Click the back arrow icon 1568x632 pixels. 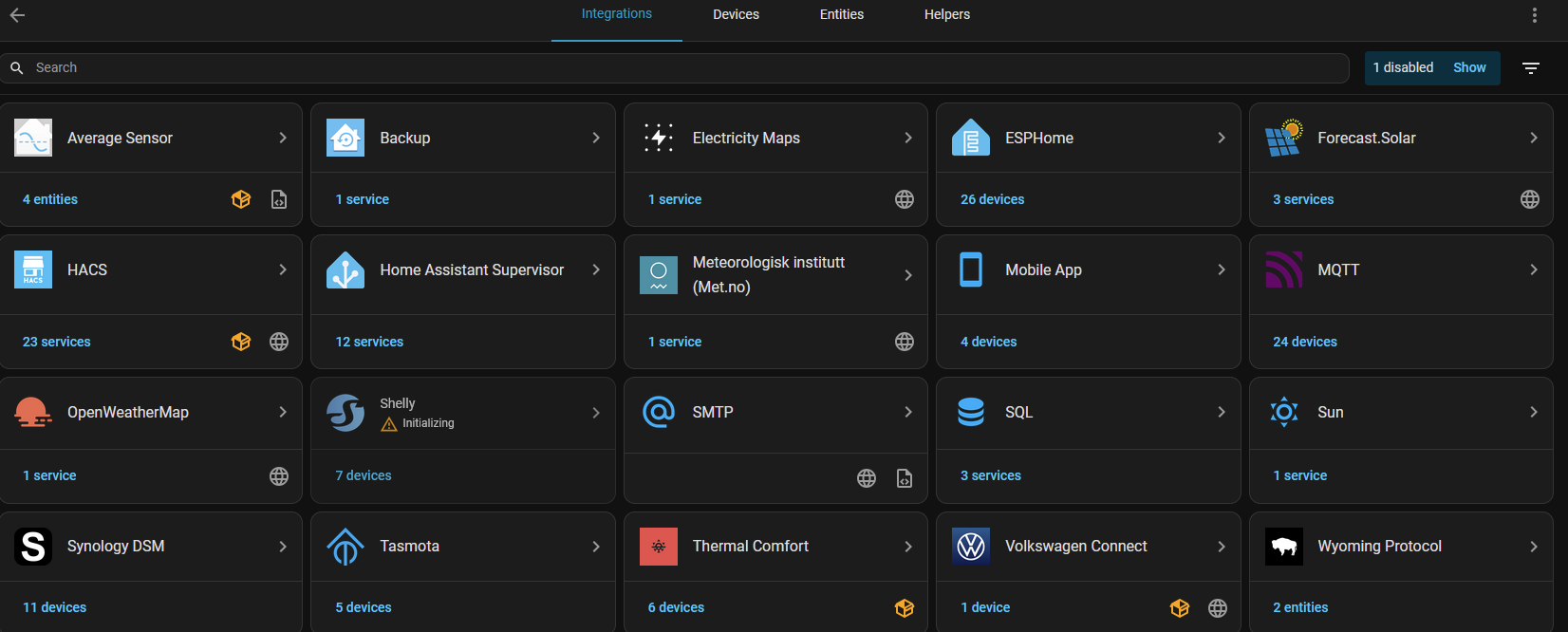pyautogui.click(x=17, y=15)
